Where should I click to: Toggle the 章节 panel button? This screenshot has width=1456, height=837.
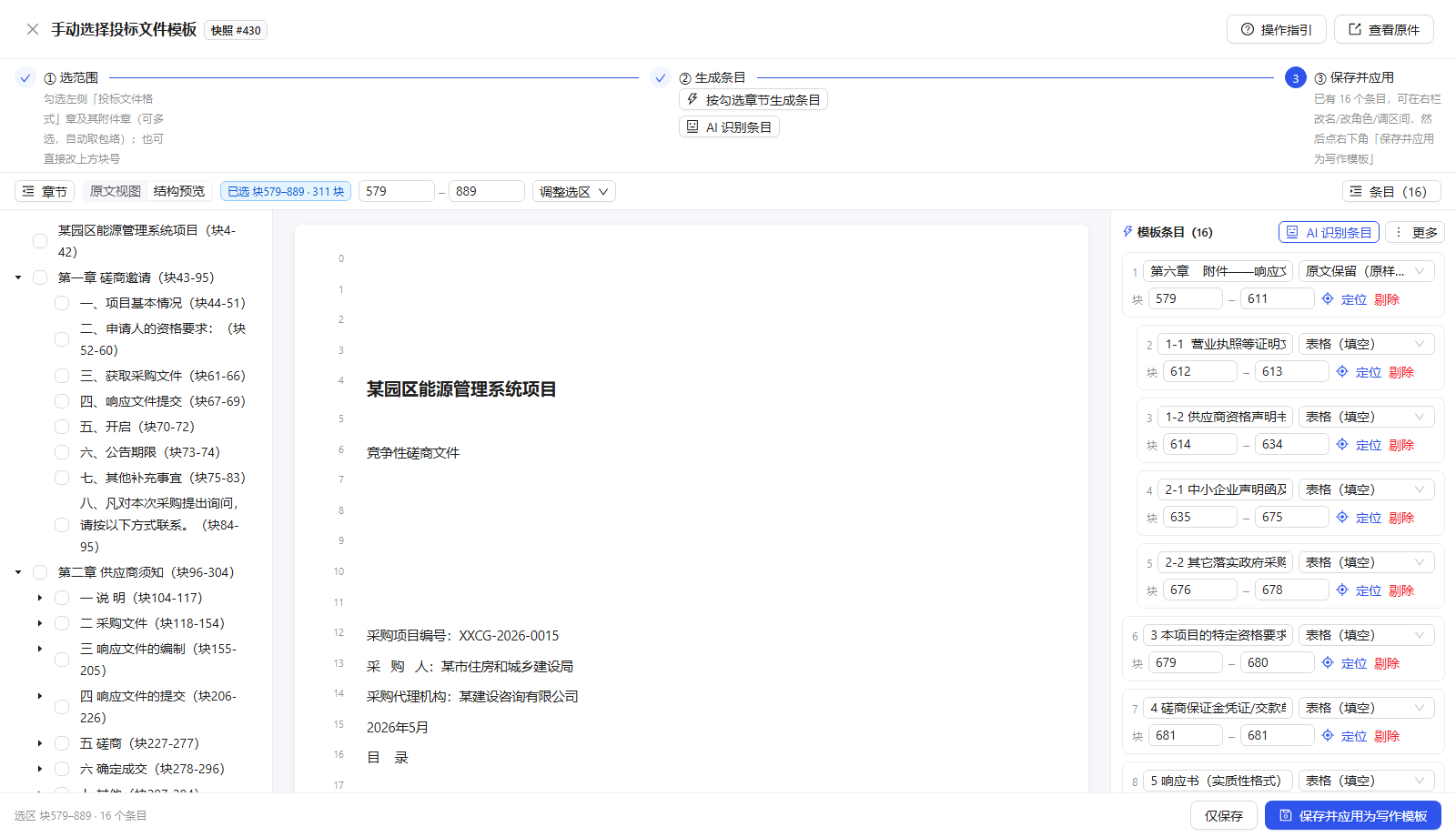(45, 191)
